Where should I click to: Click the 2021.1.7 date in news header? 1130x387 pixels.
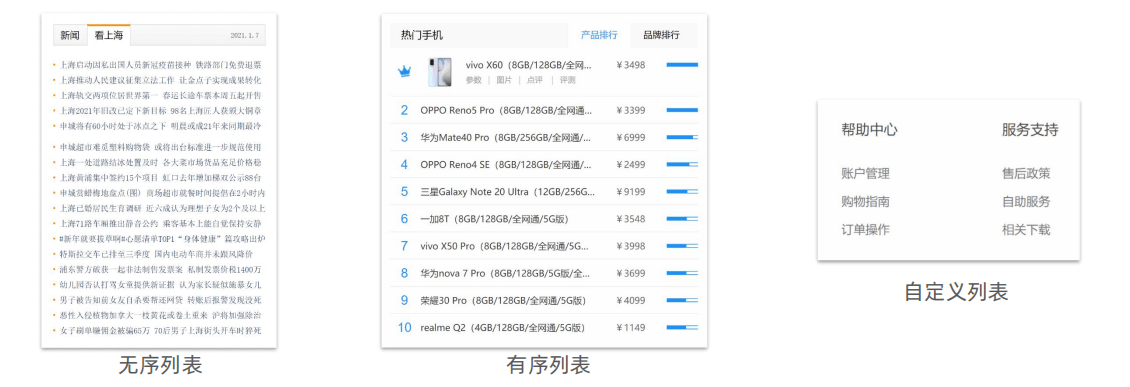(244, 35)
